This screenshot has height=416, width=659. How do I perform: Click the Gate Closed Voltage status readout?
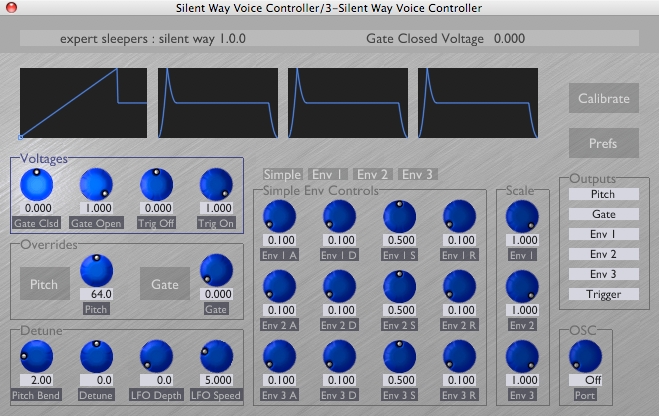445,39
